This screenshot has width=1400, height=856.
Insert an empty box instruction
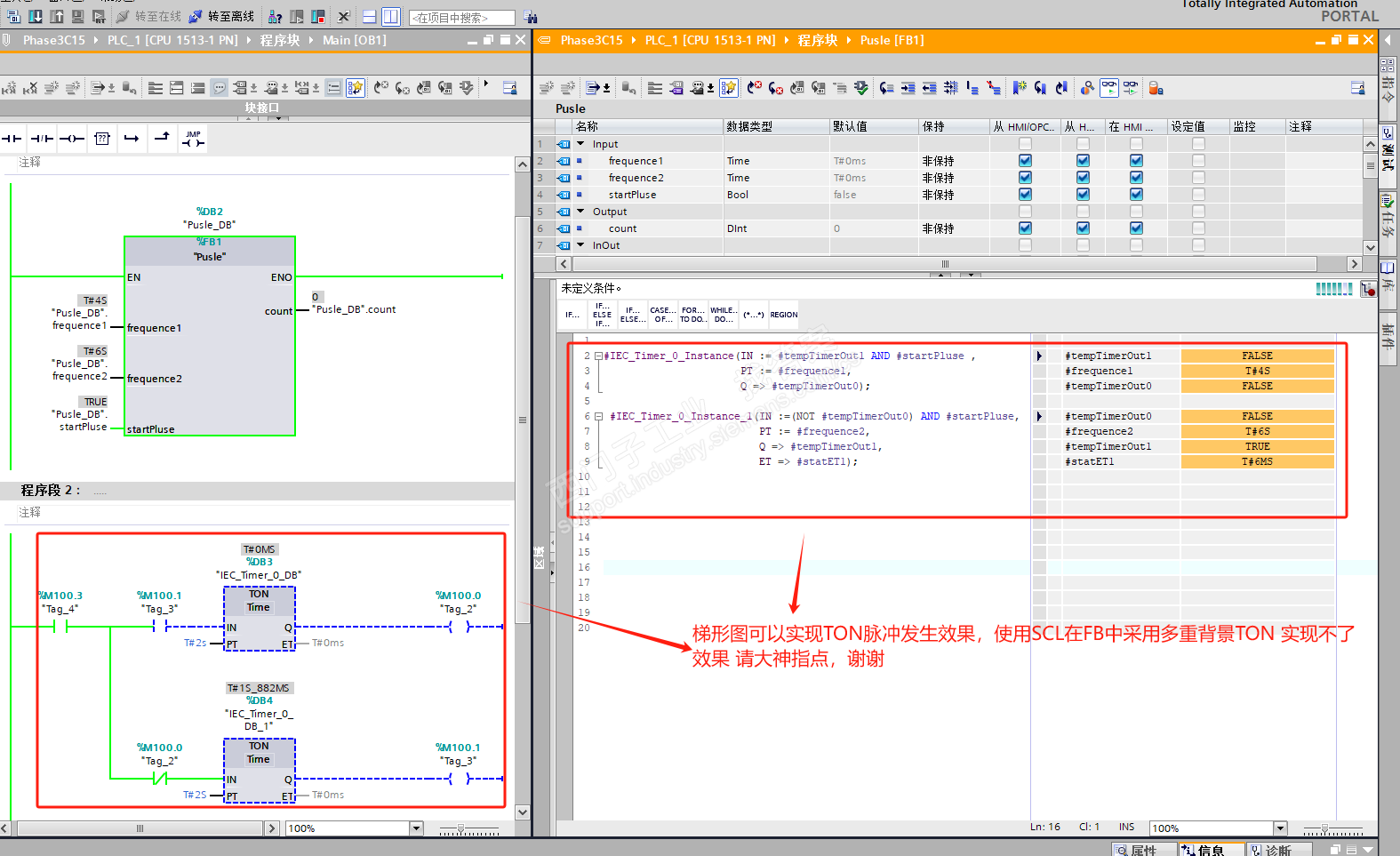tap(102, 139)
